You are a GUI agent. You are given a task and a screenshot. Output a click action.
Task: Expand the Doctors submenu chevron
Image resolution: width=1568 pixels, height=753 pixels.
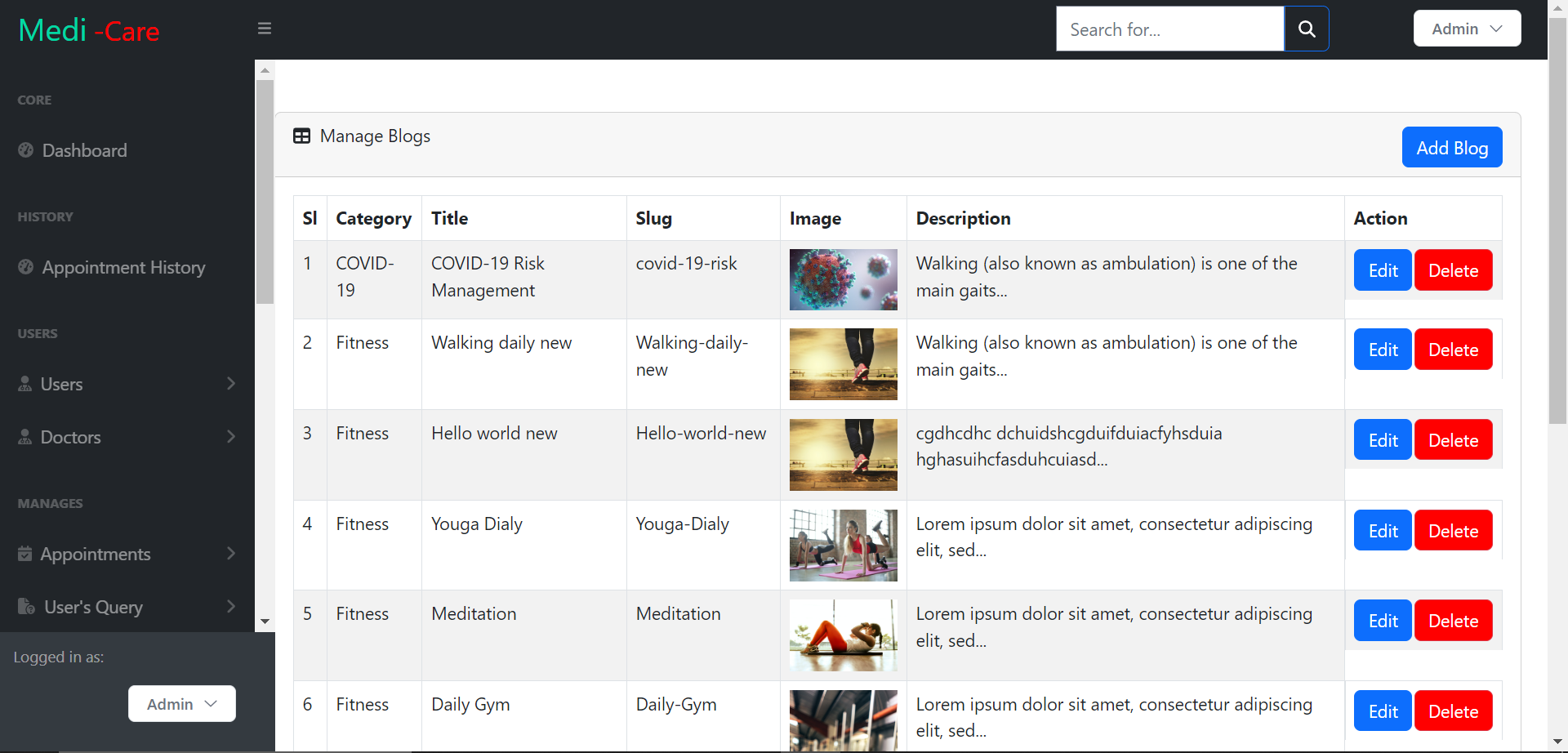pos(231,437)
